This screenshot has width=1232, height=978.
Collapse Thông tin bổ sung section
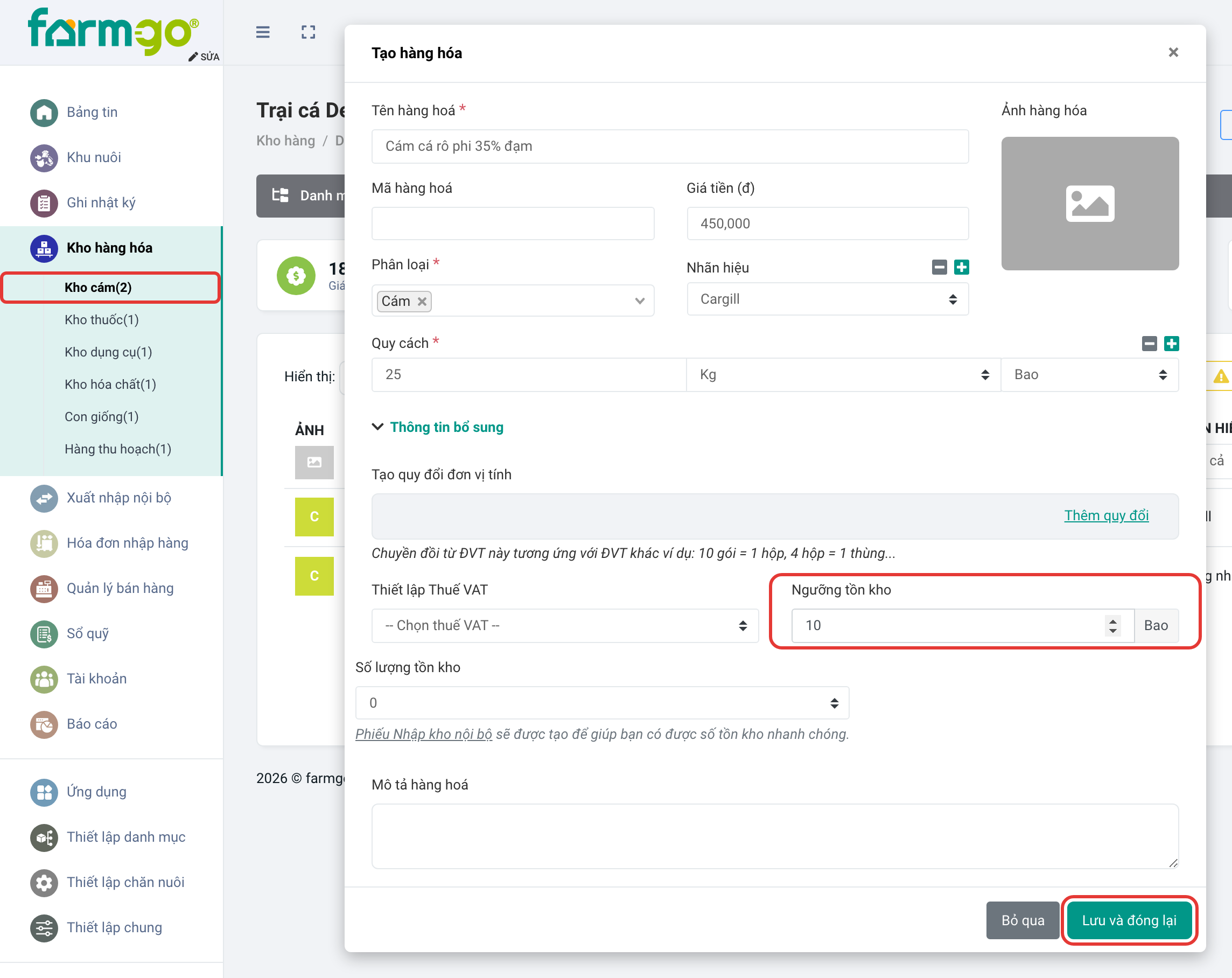pos(438,427)
